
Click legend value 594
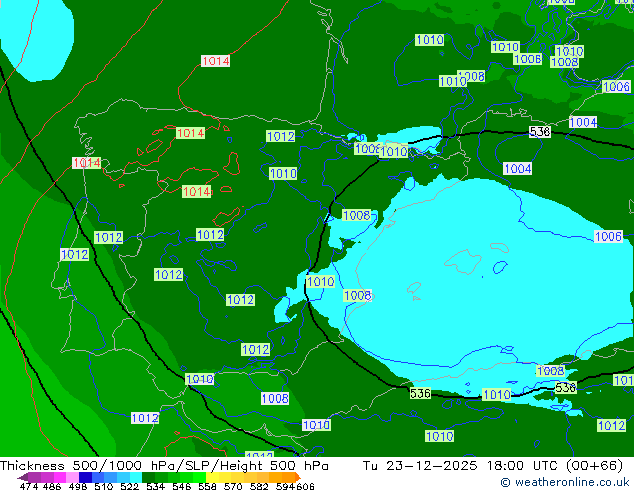coord(285,486)
